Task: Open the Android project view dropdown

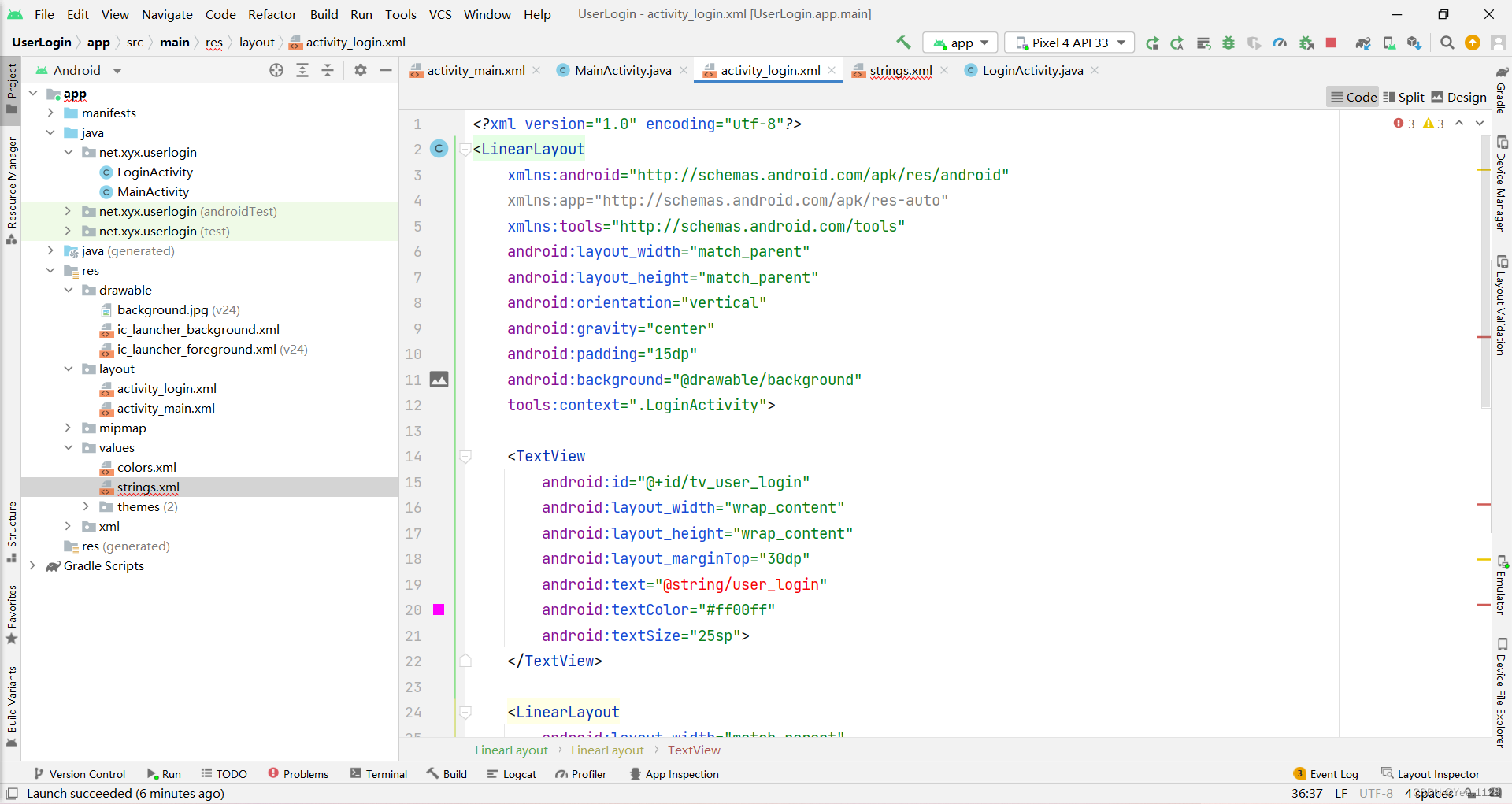Action: click(x=79, y=70)
